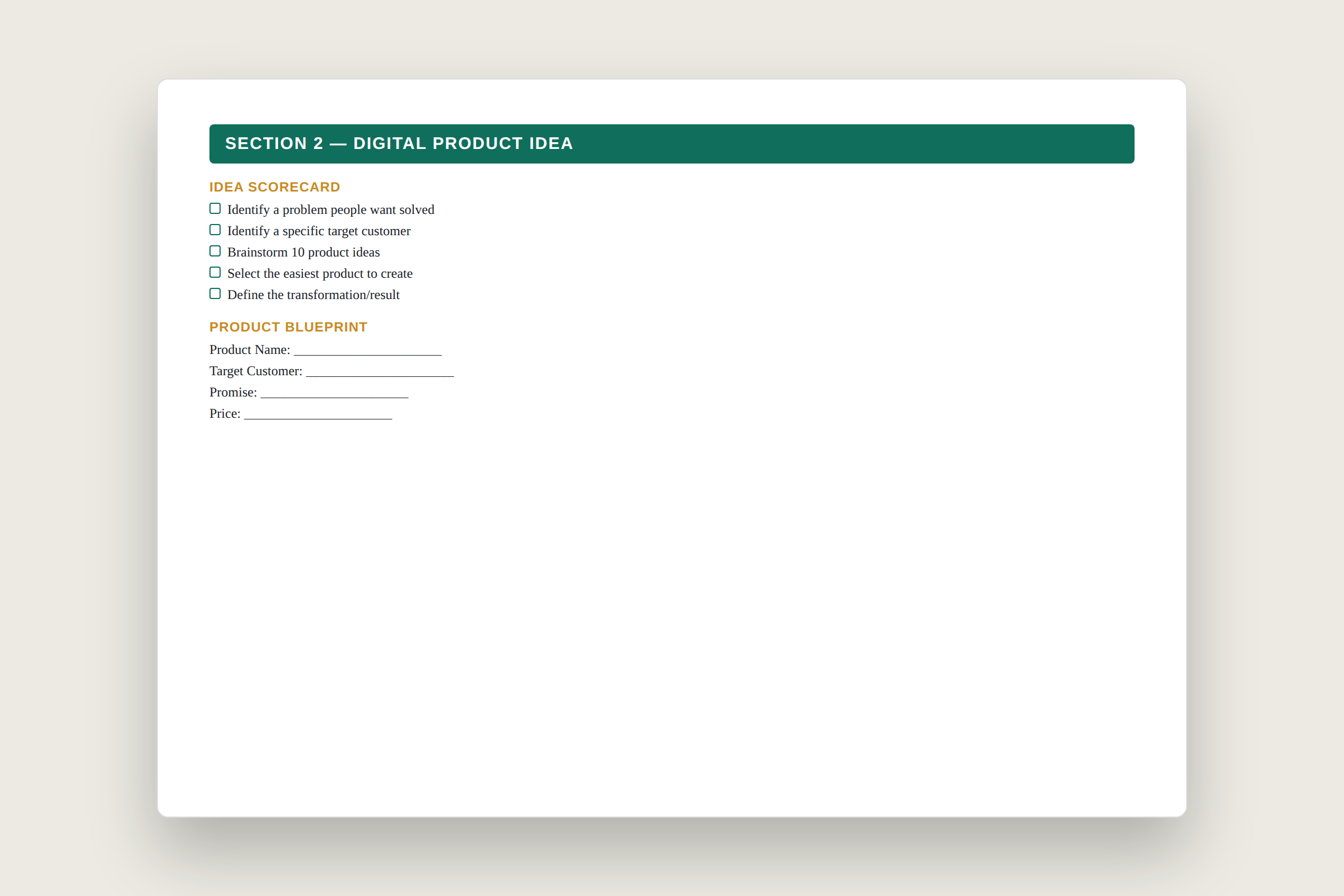Image resolution: width=1344 pixels, height=896 pixels.
Task: Click text 'Identify a problem people want solved'
Action: [x=331, y=209]
